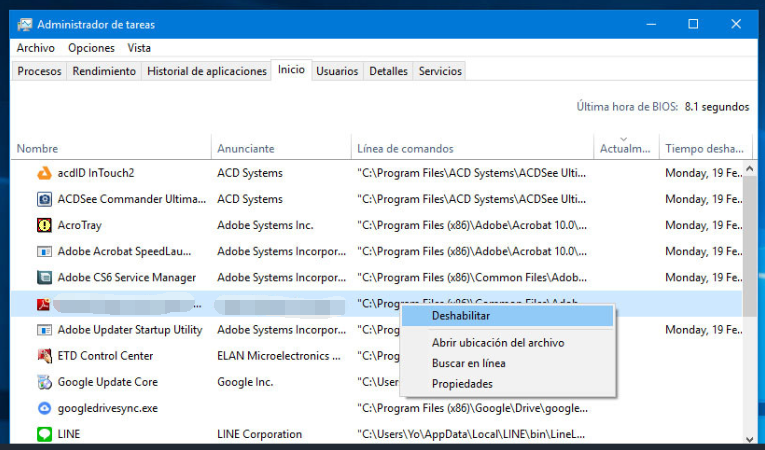
Task: Open the Vista menu
Action: click(139, 48)
